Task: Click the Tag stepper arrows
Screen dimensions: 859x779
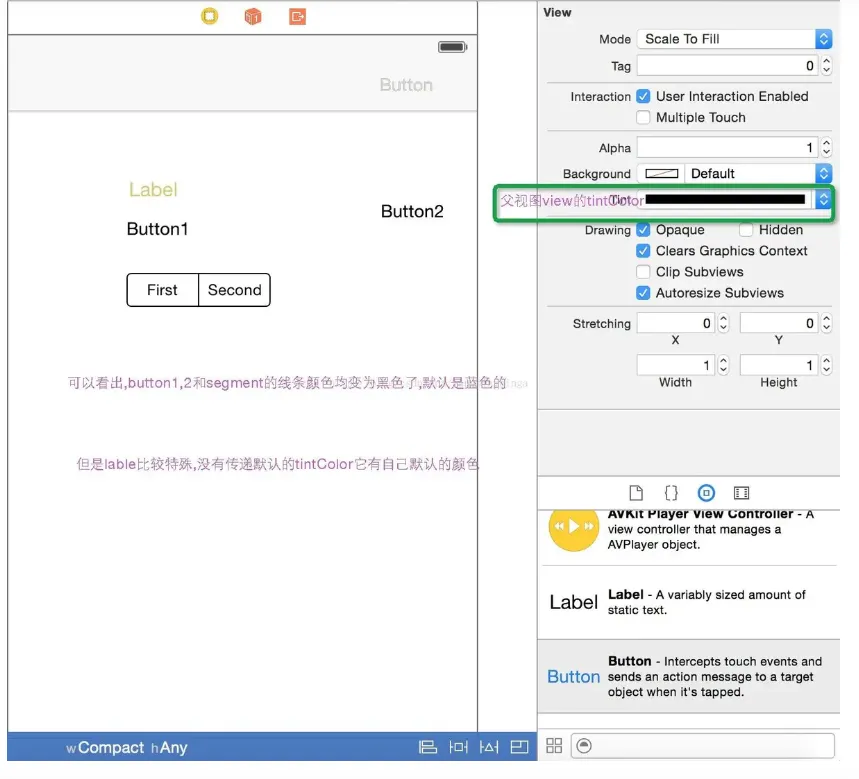Action: [826, 66]
